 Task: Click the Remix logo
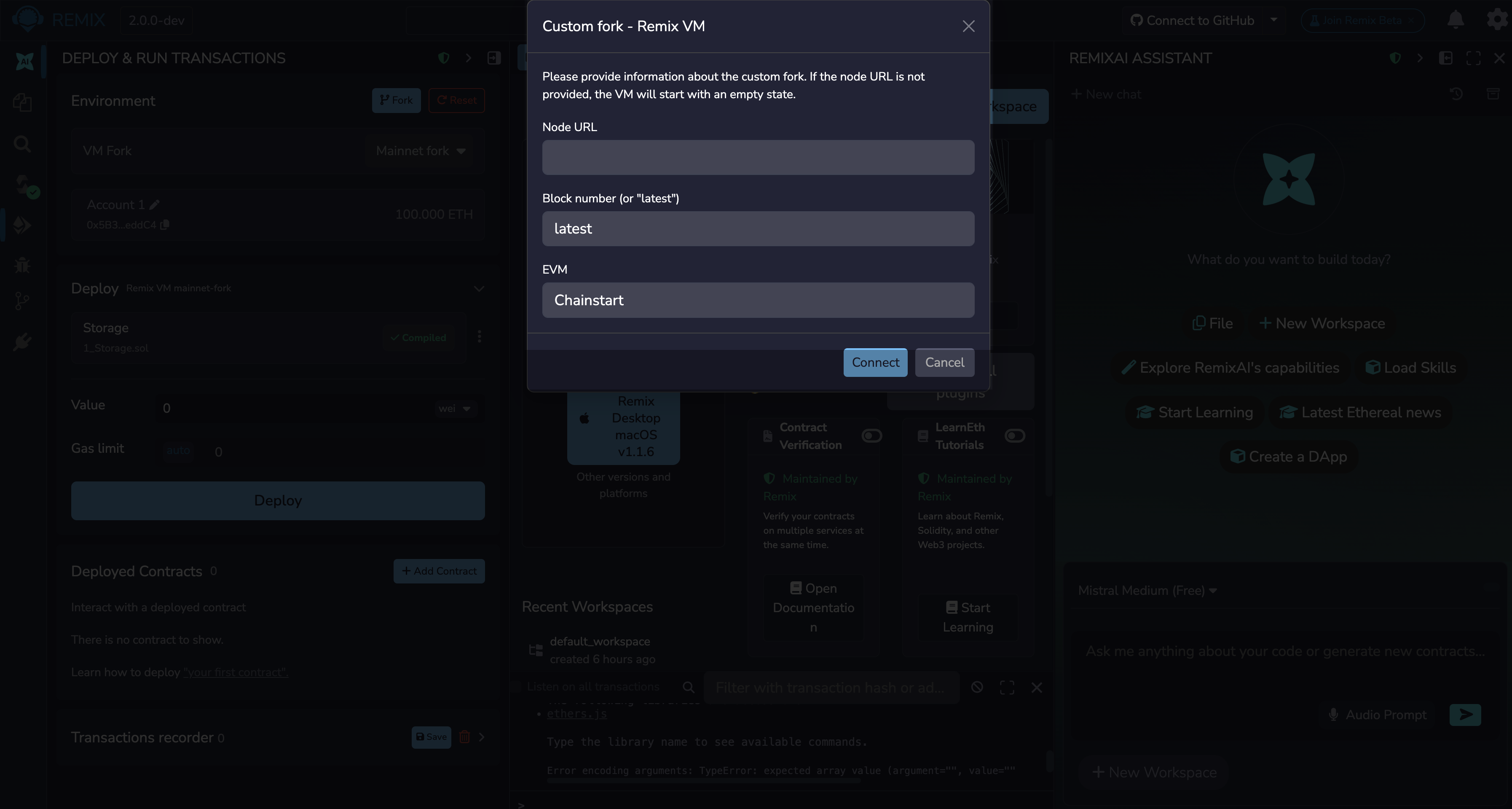click(27, 19)
